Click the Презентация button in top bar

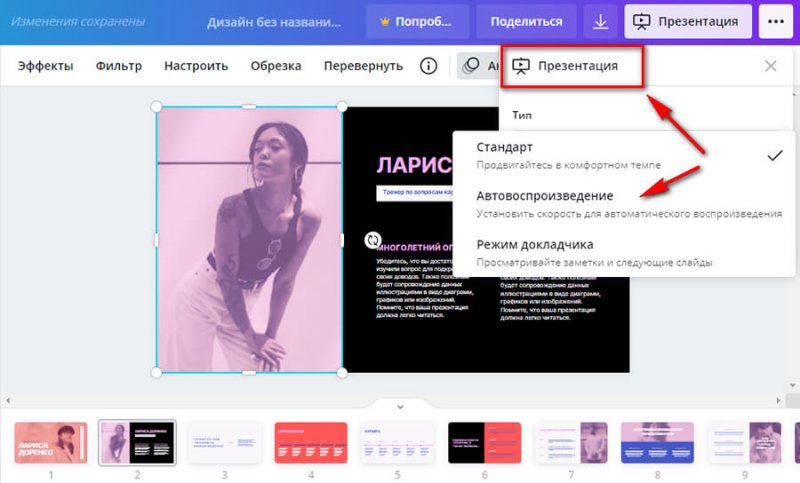688,21
